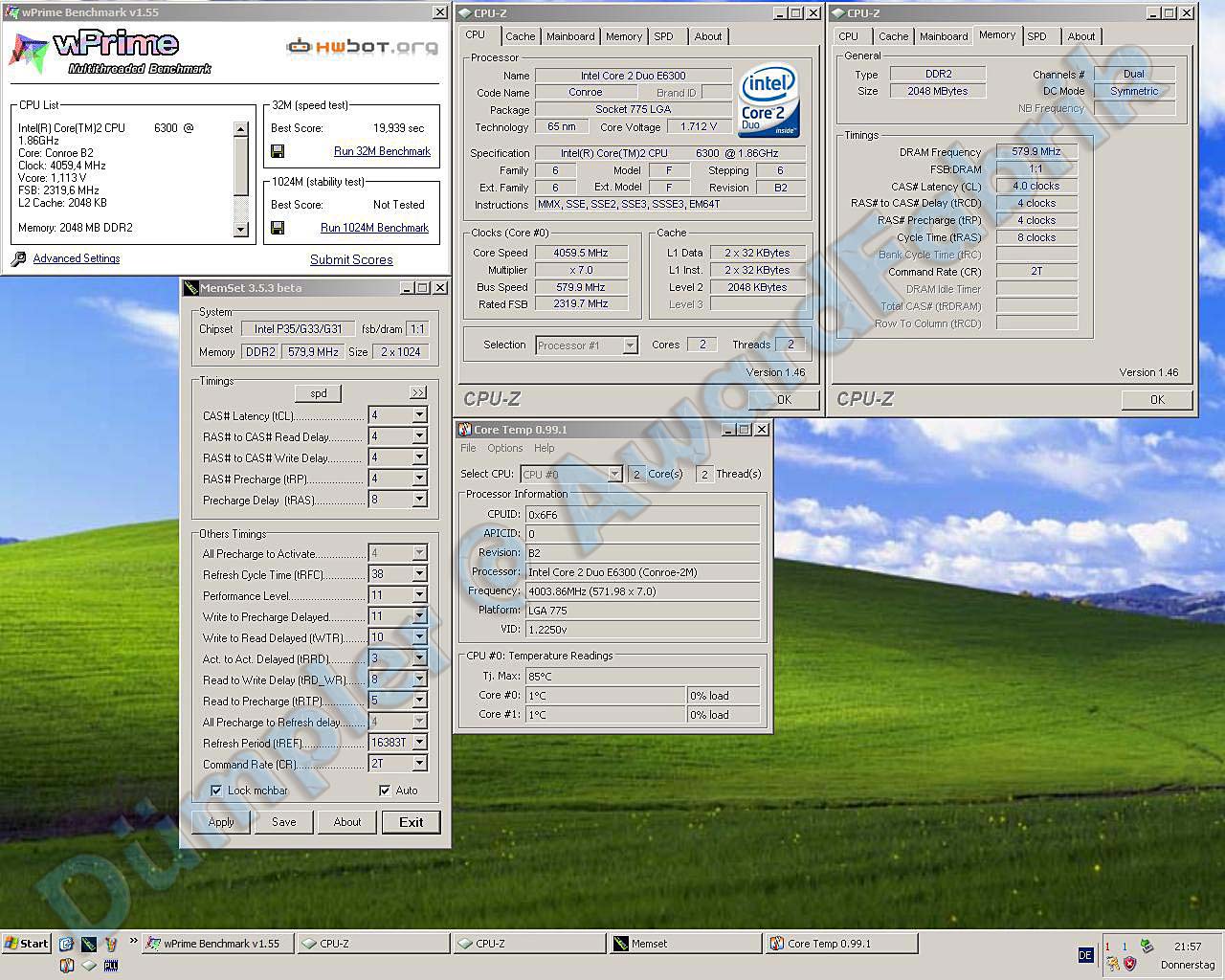Click the About button in MemSet
The height and width of the screenshot is (980, 1225).
pyautogui.click(x=347, y=822)
